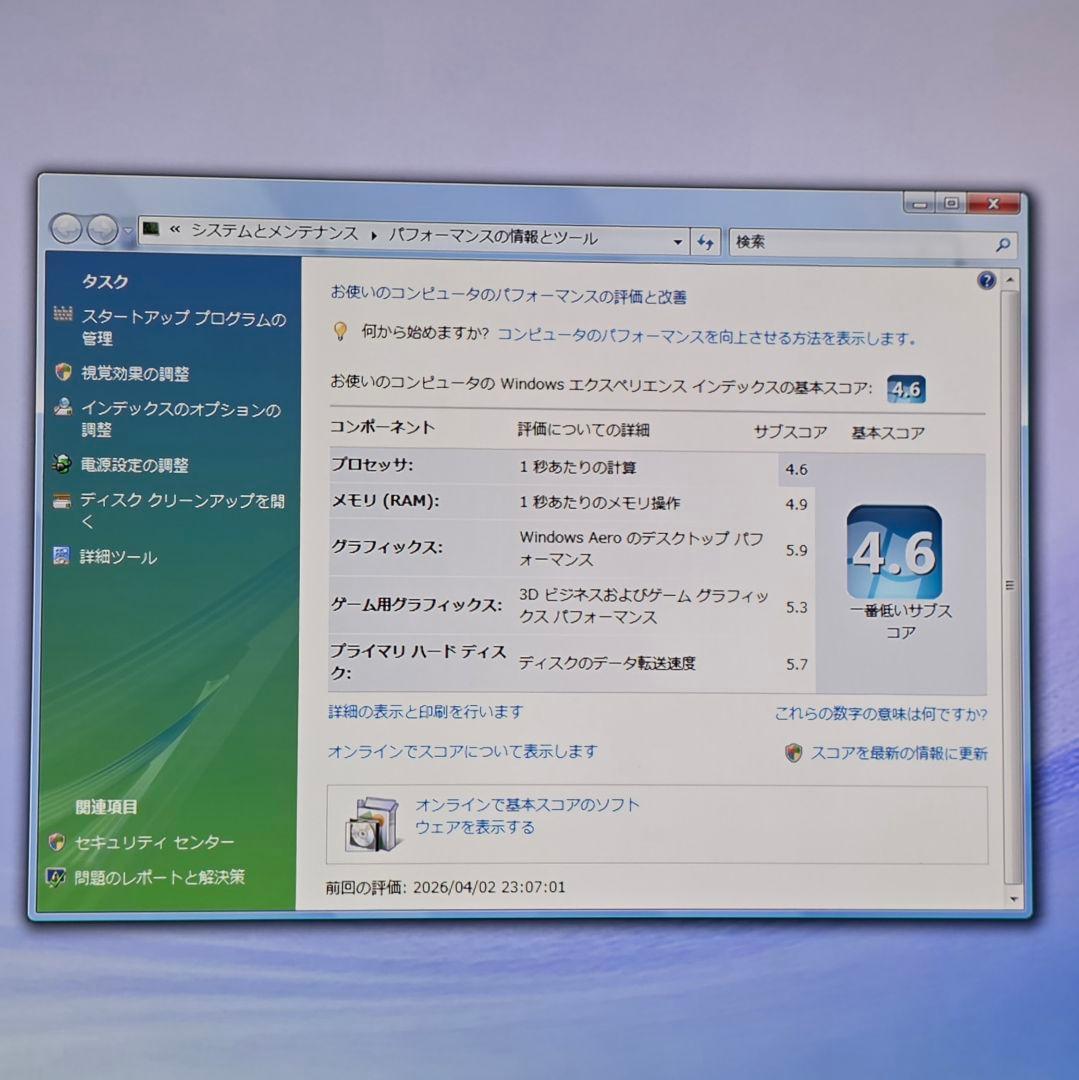Click the scrollbar up arrow
Image resolution: width=1079 pixels, height=1080 pixels.
coord(1010,280)
